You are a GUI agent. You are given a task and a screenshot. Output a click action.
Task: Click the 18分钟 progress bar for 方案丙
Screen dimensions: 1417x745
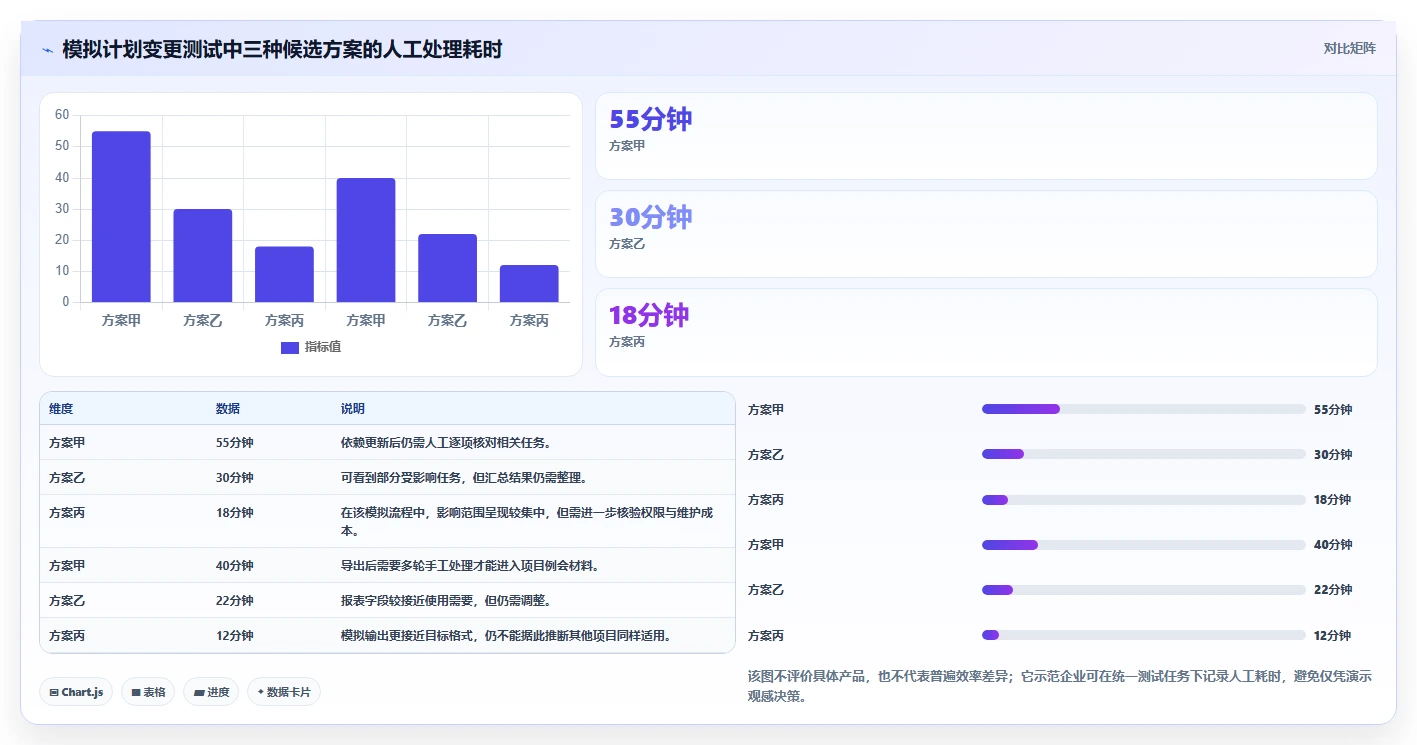pyautogui.click(x=1144, y=500)
